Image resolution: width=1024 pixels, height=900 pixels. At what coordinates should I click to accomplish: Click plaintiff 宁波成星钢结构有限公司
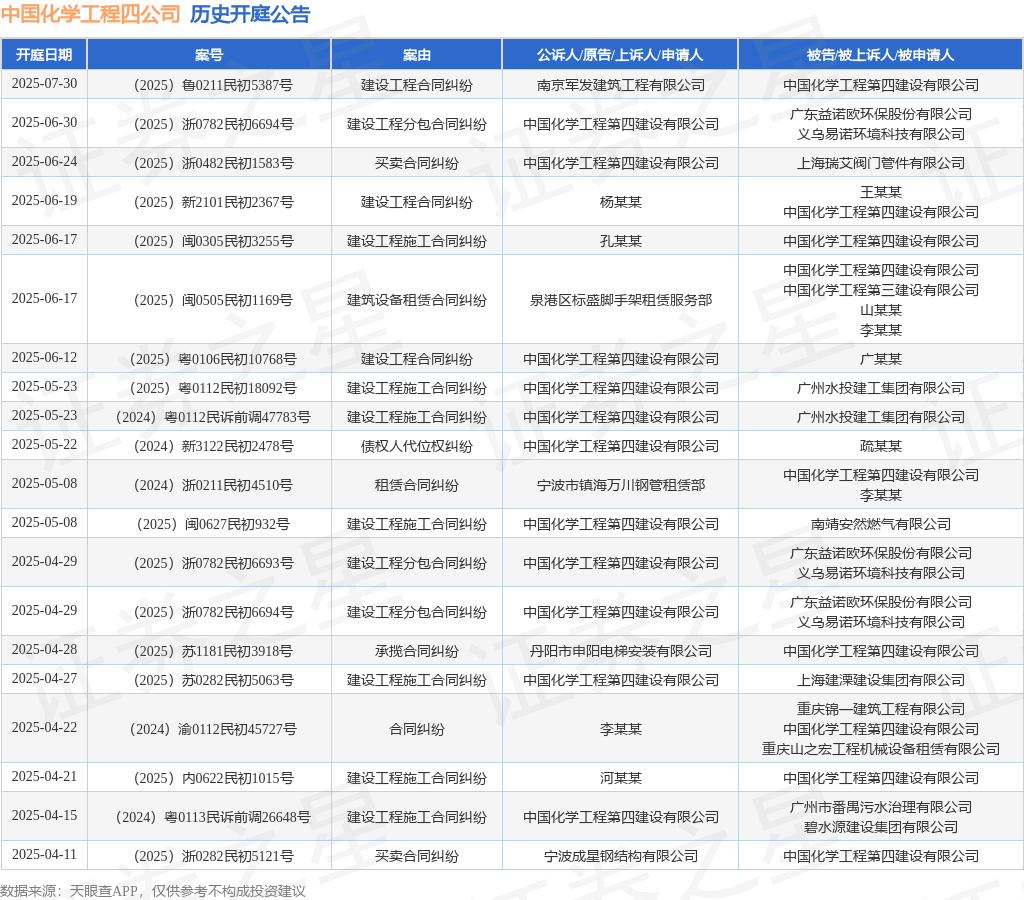click(x=621, y=856)
